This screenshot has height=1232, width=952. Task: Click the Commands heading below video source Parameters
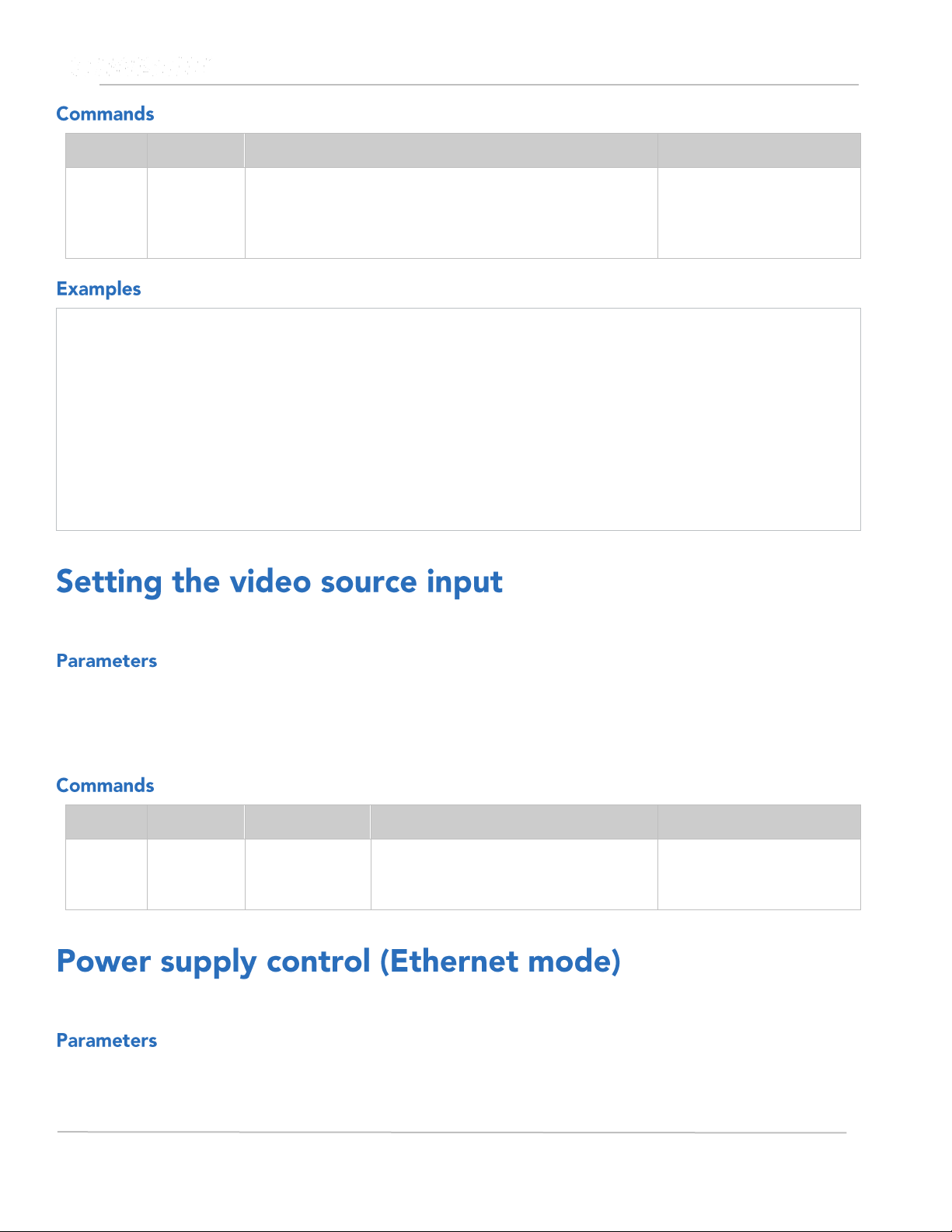tap(105, 786)
